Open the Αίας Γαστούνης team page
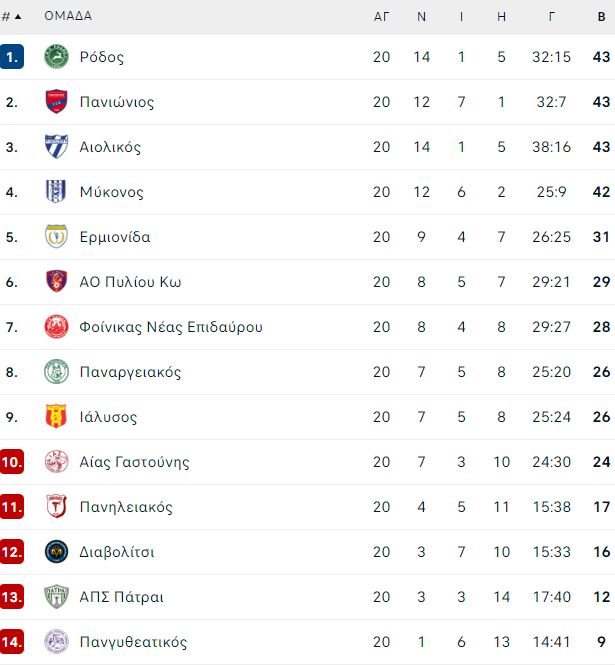The width and height of the screenshot is (615, 665). click(x=134, y=462)
